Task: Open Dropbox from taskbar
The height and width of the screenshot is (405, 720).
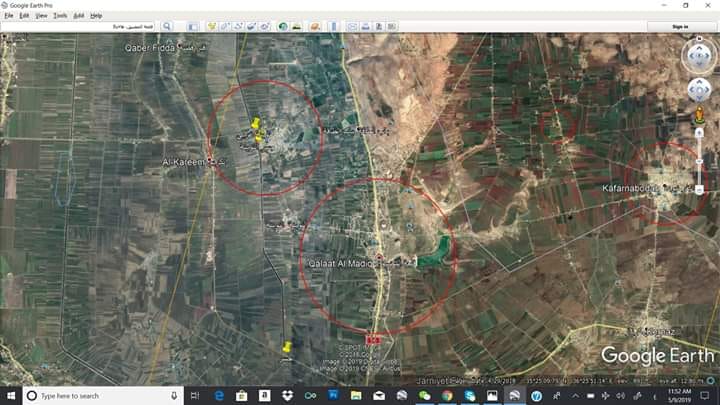Action: click(x=287, y=396)
